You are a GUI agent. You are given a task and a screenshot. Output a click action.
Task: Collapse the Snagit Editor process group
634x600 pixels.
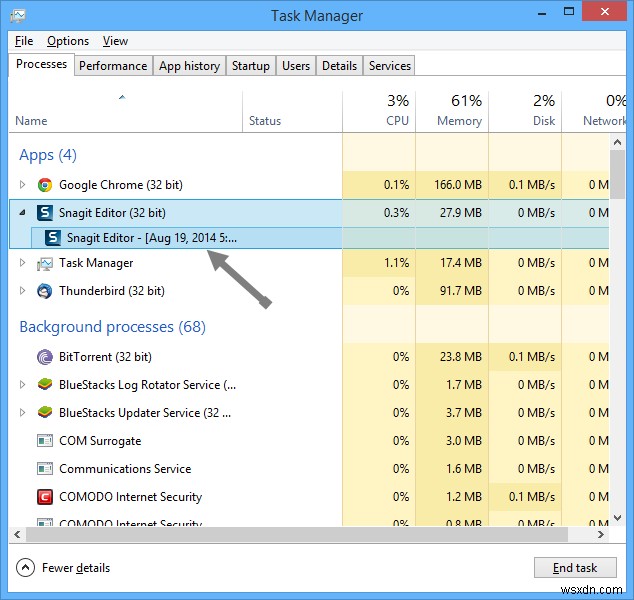click(x=23, y=212)
